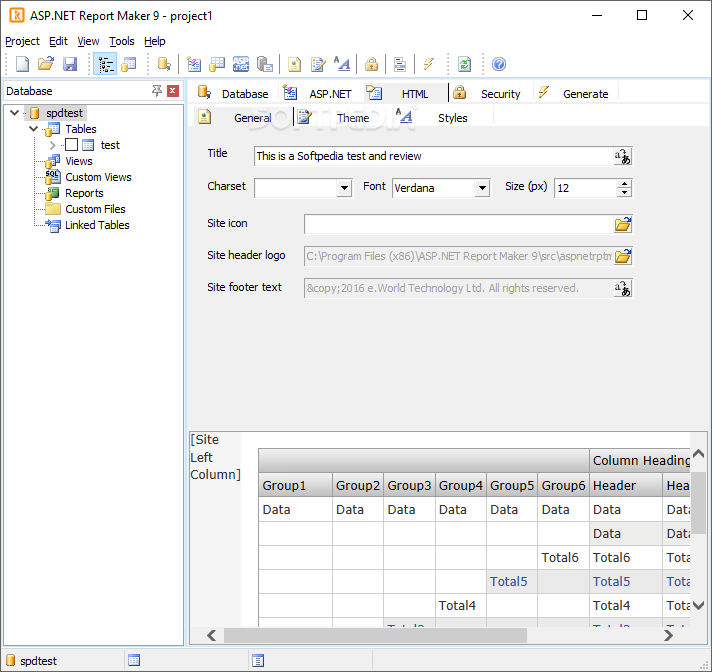The width and height of the screenshot is (712, 672).
Task: Click the padlock Security toolbar icon
Action: pyautogui.click(x=371, y=64)
